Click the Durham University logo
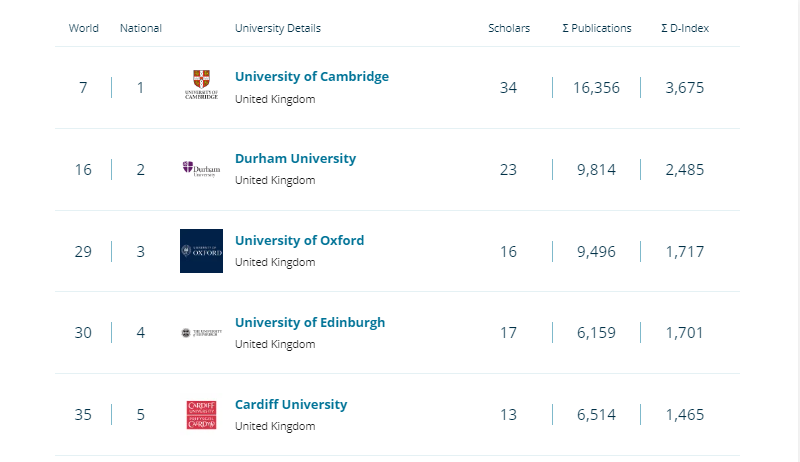Viewport: 800px width, 462px height. (201, 169)
